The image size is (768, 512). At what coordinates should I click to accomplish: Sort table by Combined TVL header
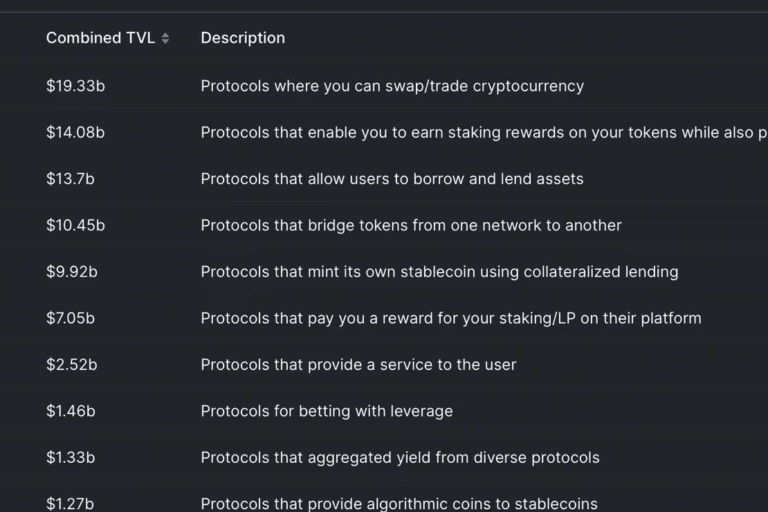pyautogui.click(x=100, y=38)
